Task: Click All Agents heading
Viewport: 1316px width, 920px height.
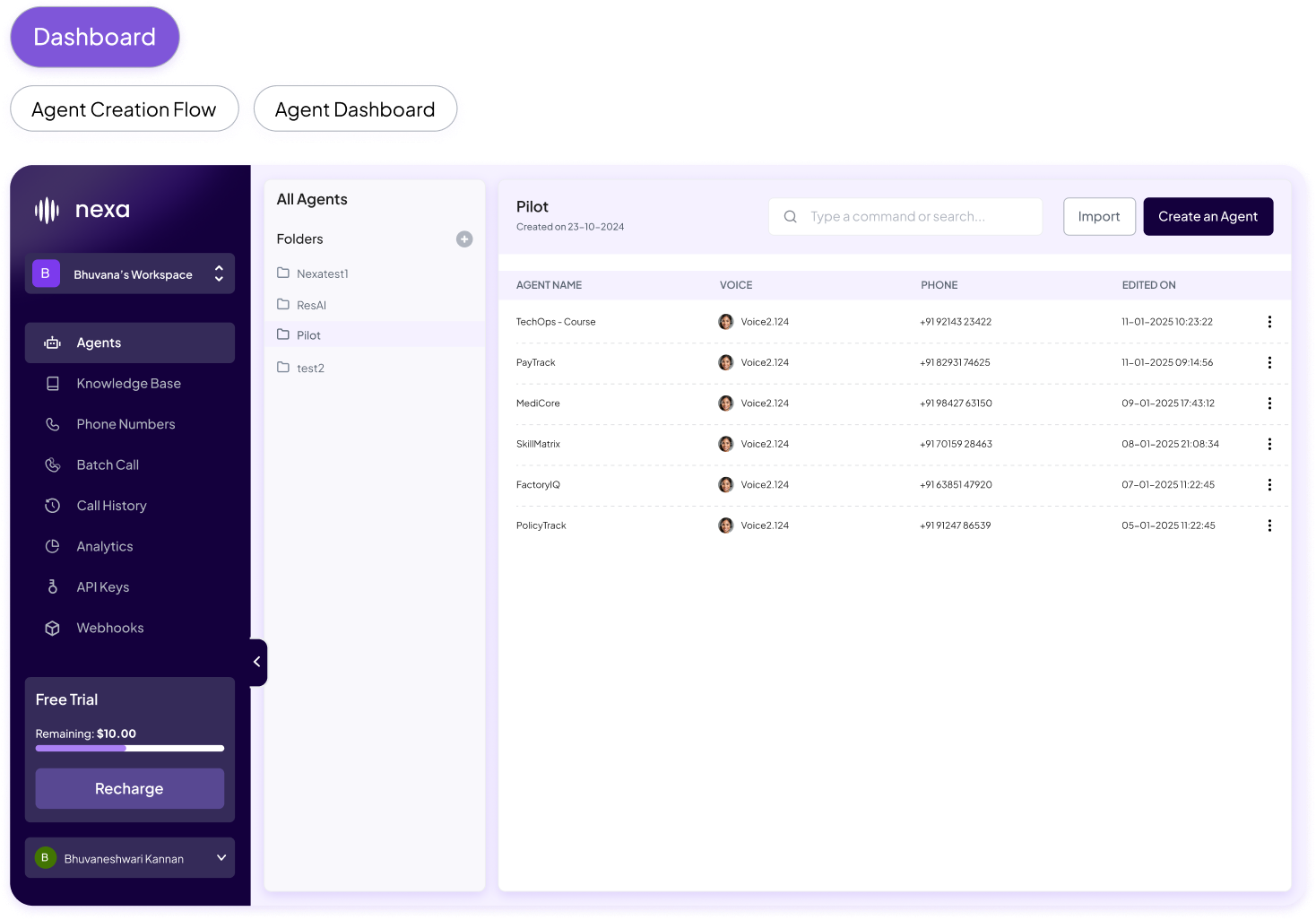Action: [312, 199]
